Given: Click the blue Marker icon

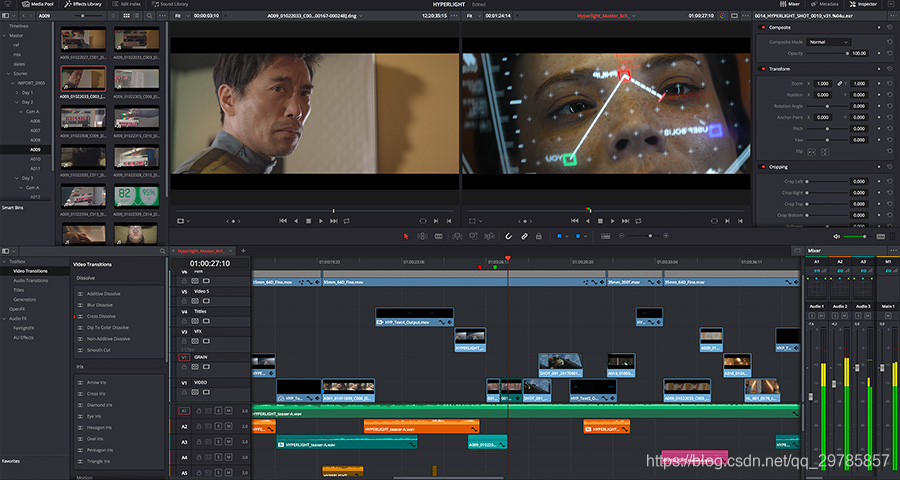Looking at the screenshot, I should [578, 236].
